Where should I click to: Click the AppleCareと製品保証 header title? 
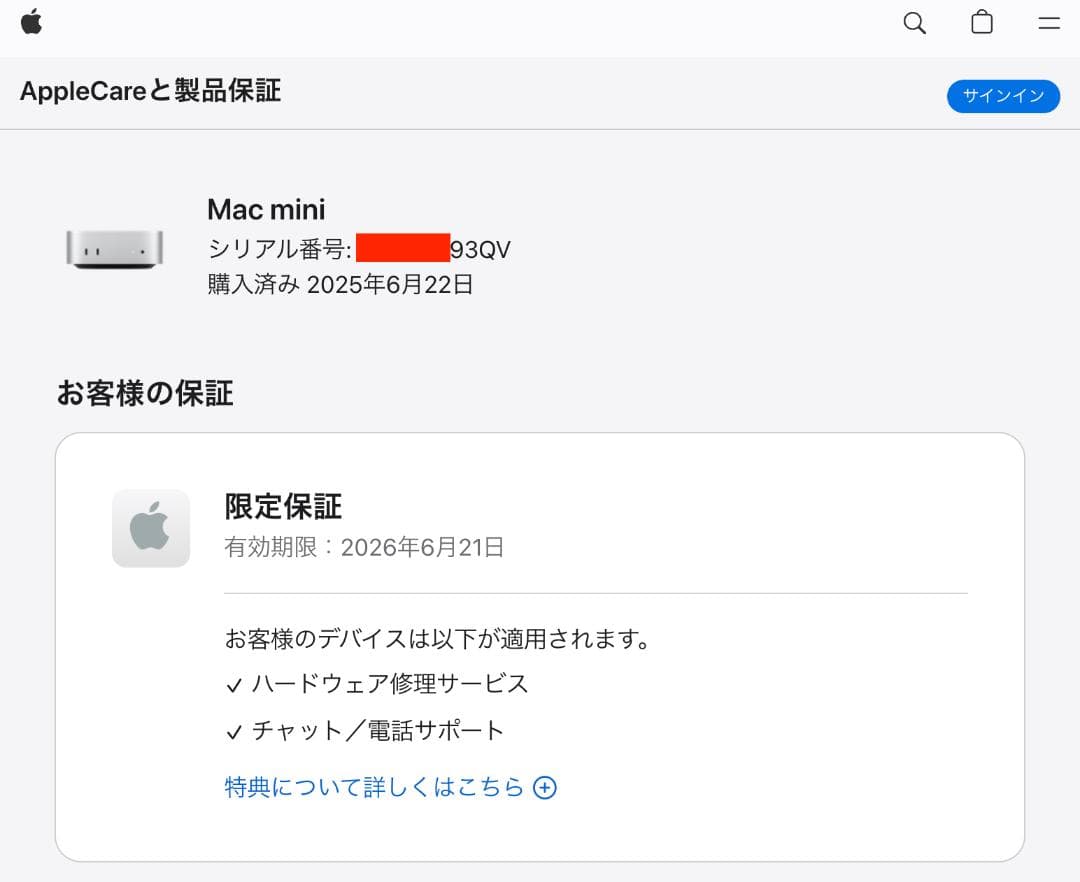click(149, 91)
